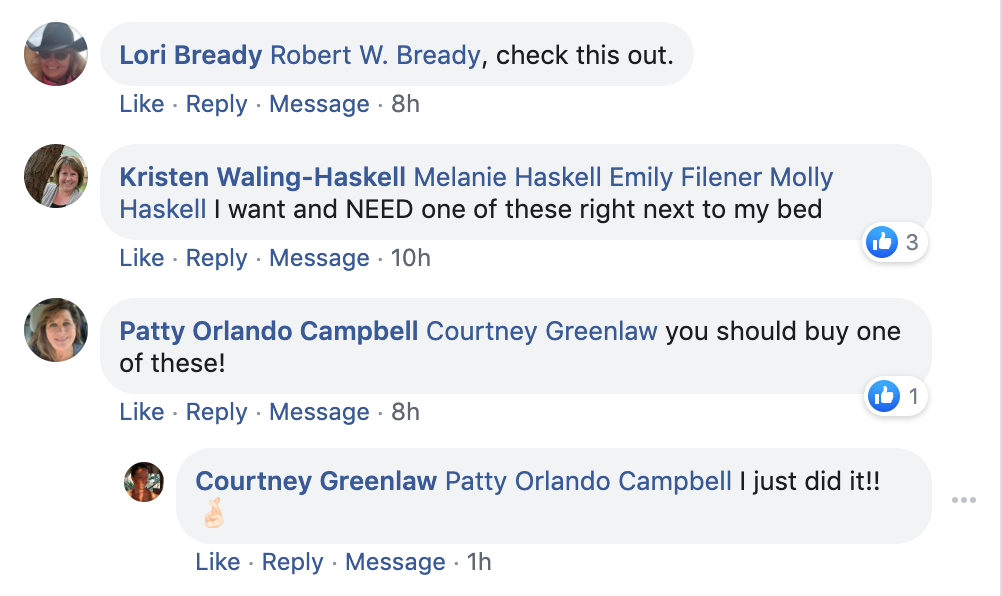Open Courtney Greenlaw's small avatar
1002x596 pixels.
tap(144, 482)
